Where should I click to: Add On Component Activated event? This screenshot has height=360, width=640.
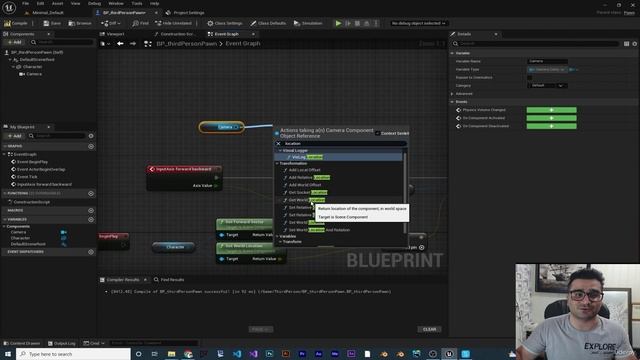pyautogui.click(x=551, y=118)
